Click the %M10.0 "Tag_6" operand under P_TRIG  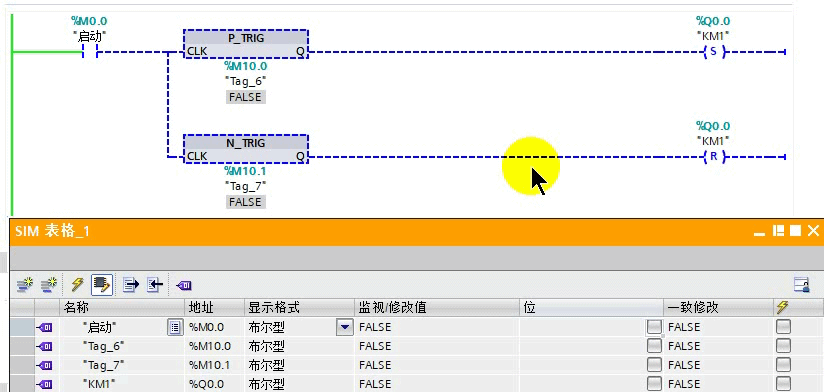pyautogui.click(x=245, y=74)
